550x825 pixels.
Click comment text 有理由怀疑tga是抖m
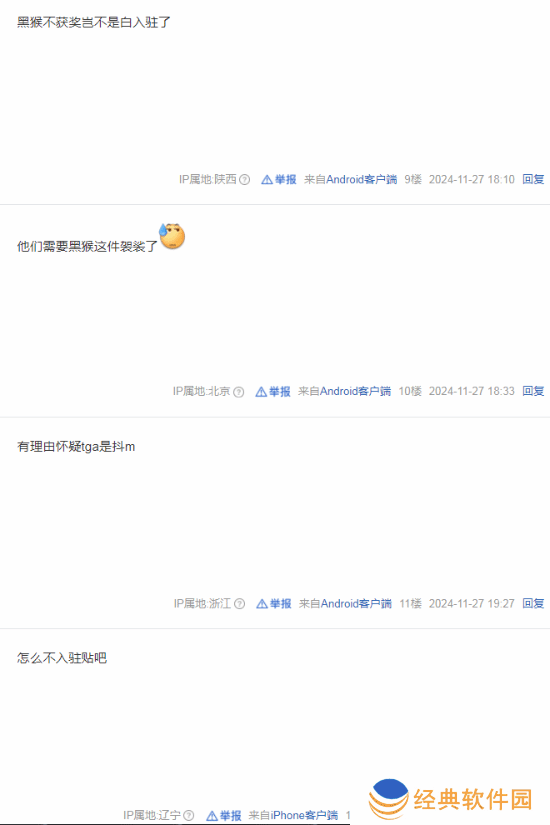[x=76, y=447]
